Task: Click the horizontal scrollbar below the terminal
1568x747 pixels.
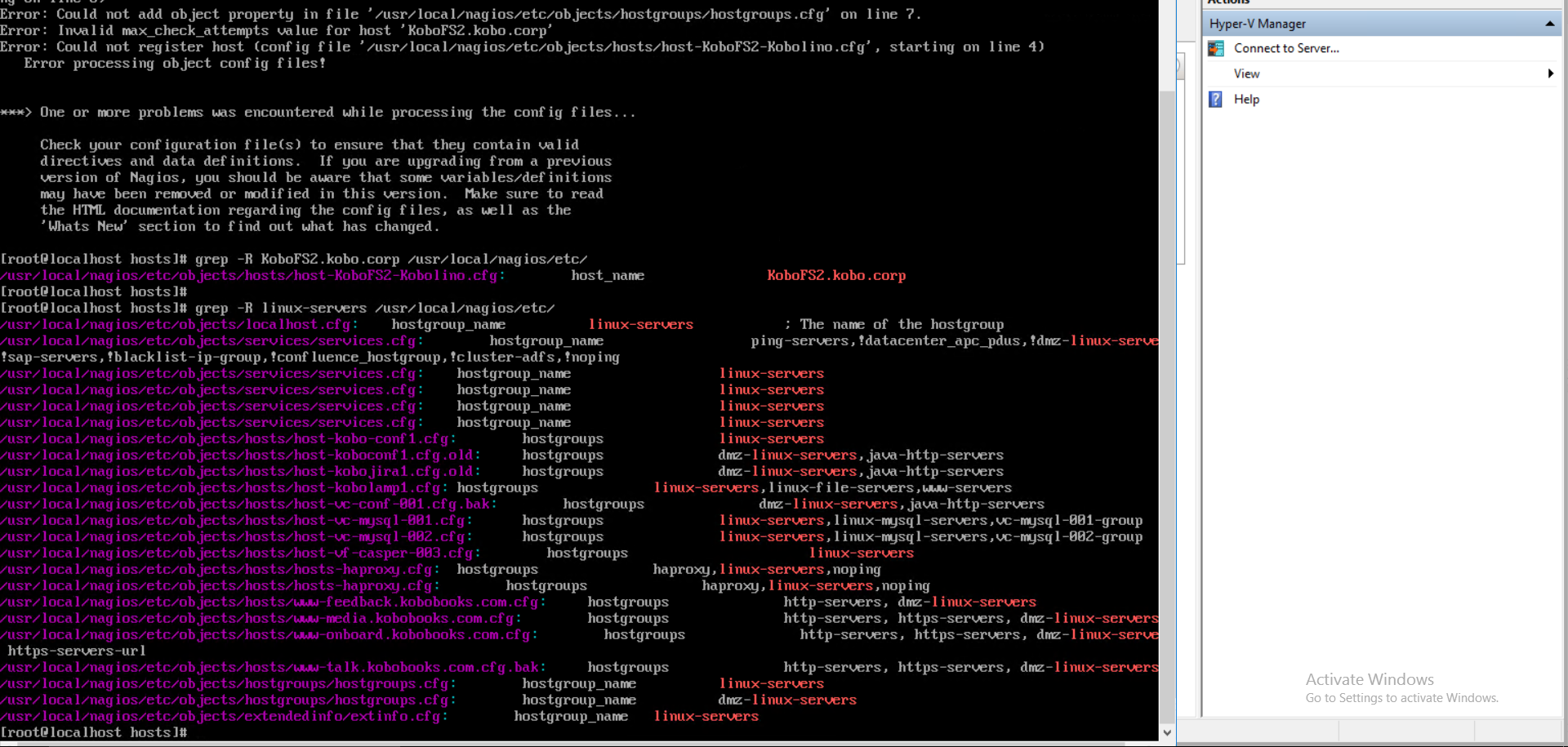Action: 572,744
